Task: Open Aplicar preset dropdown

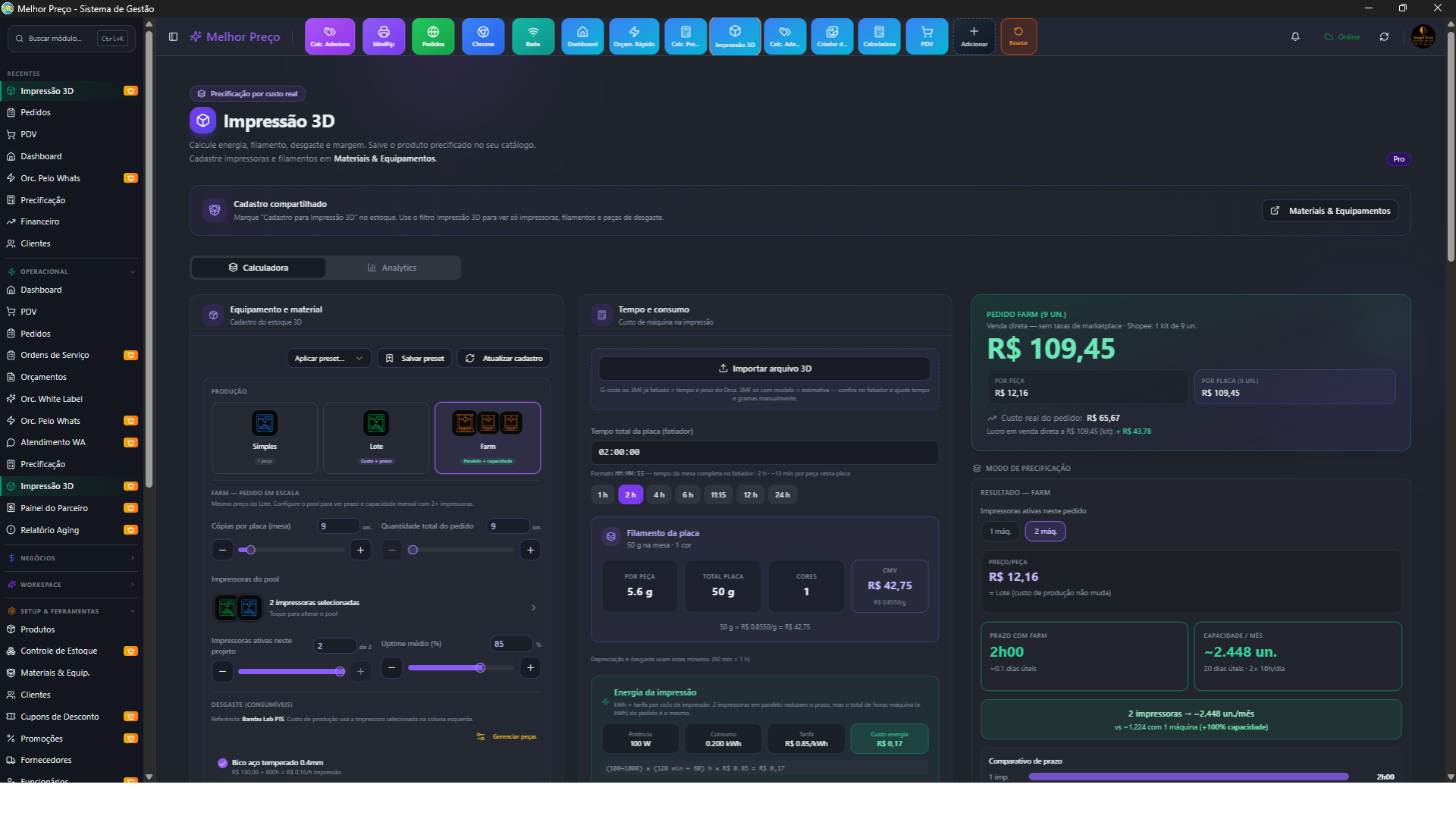Action: tap(328, 358)
